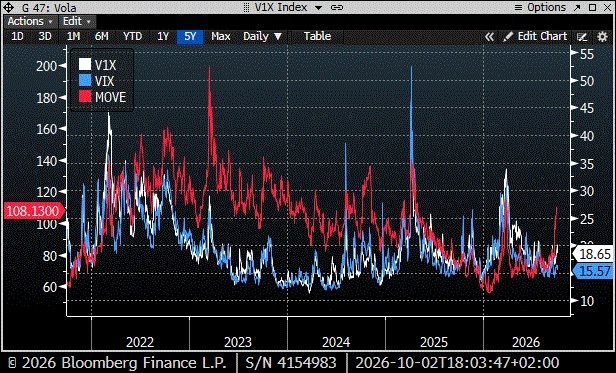
Task: Click the white 18.65 value tag
Action: click(593, 254)
